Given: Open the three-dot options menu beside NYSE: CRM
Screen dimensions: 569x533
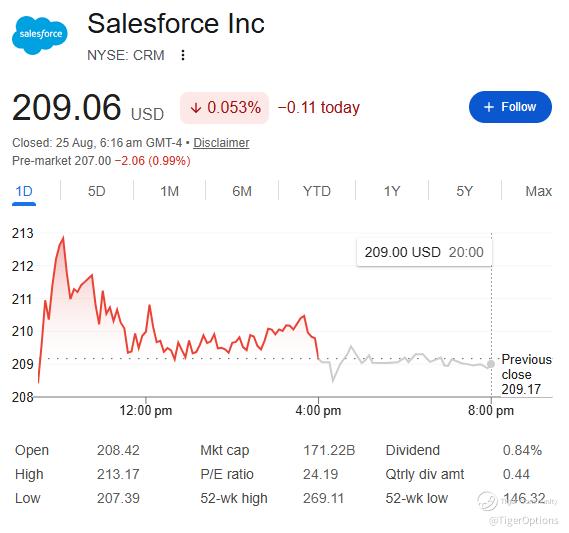Looking at the screenshot, I should (x=183, y=55).
